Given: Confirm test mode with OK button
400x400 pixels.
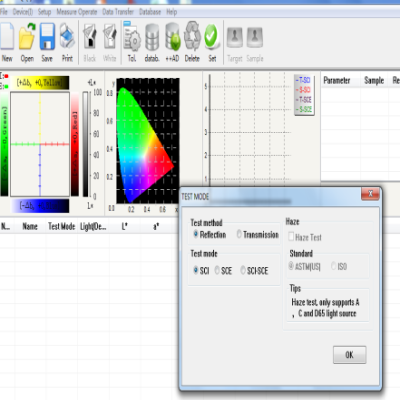Looking at the screenshot, I should (349, 355).
